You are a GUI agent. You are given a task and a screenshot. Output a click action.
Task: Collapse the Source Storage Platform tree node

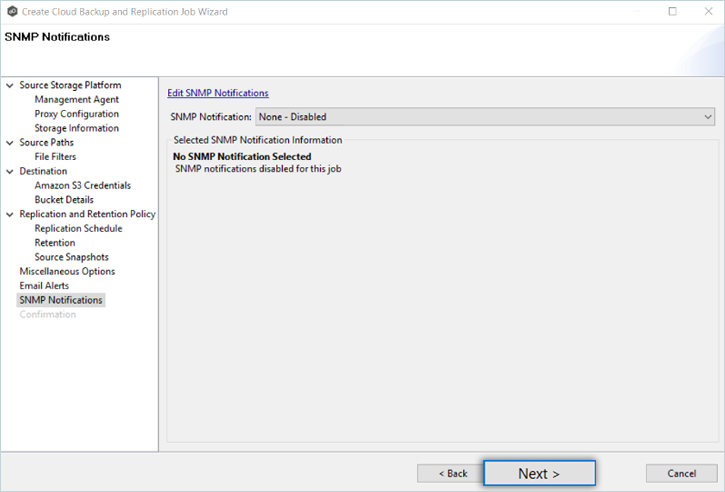10,86
